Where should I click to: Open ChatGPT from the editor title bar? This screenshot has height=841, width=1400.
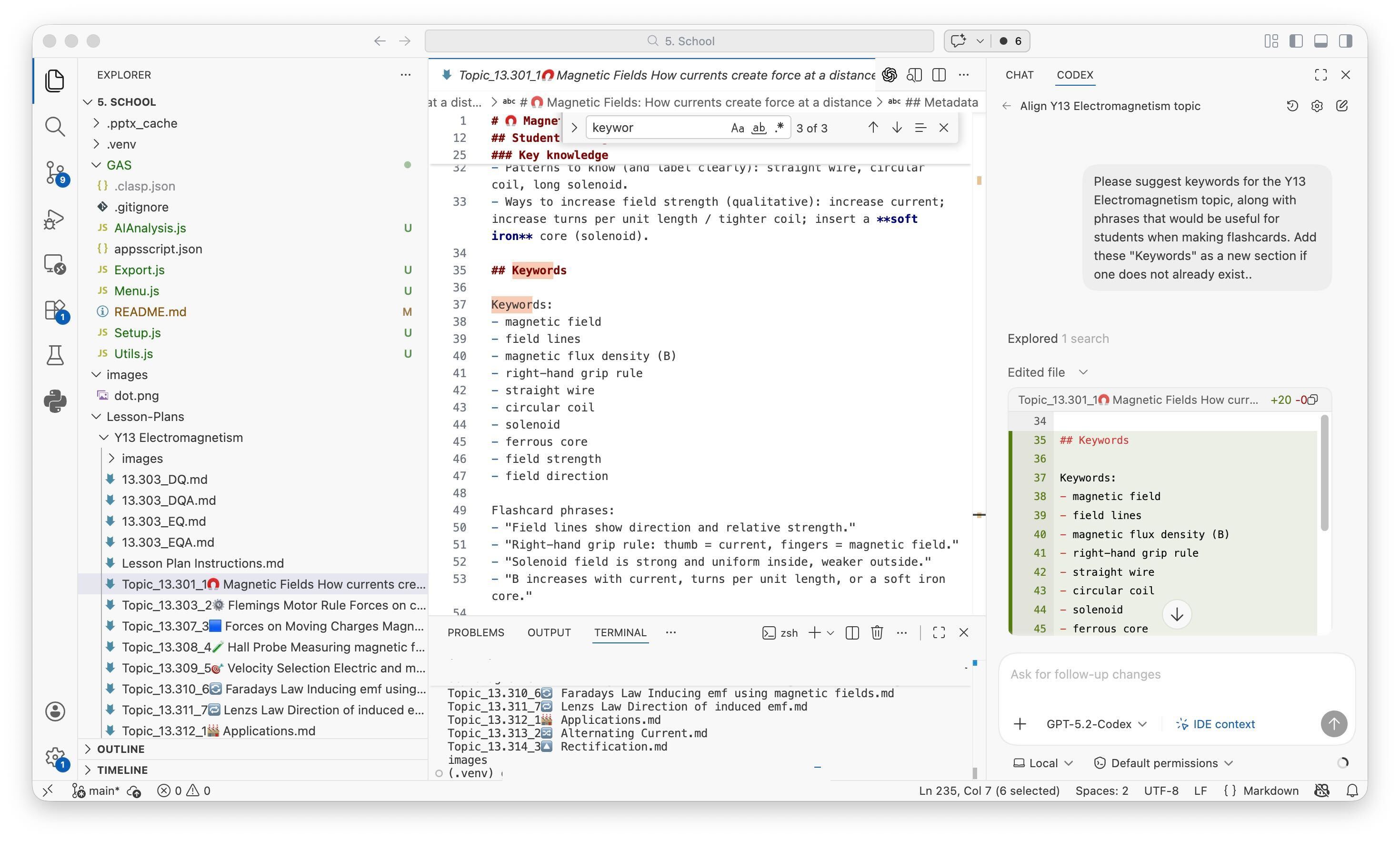(889, 74)
